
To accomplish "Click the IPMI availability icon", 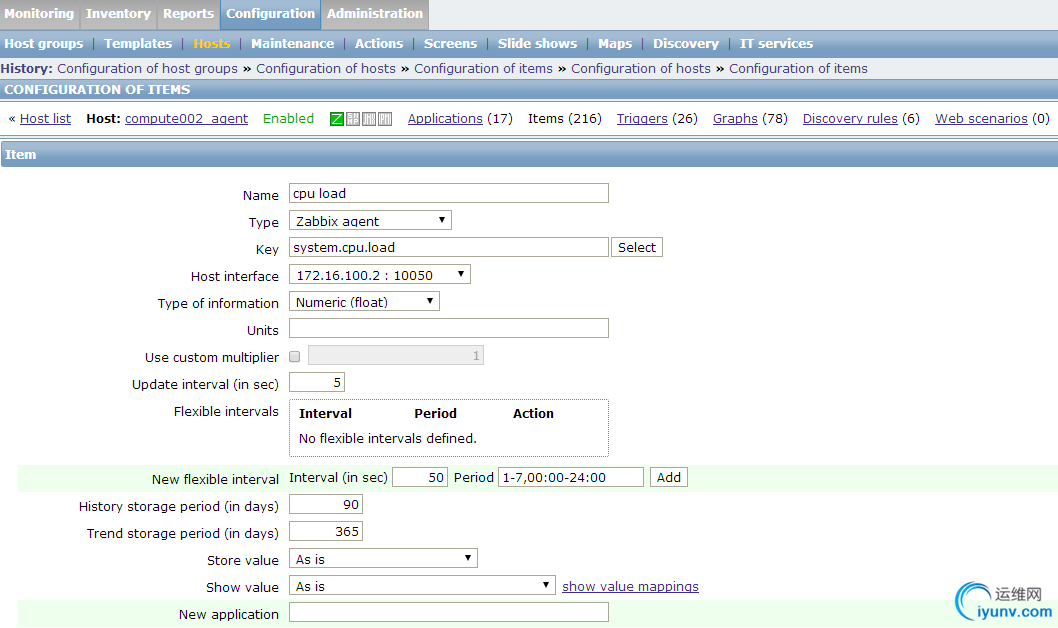I will [385, 119].
